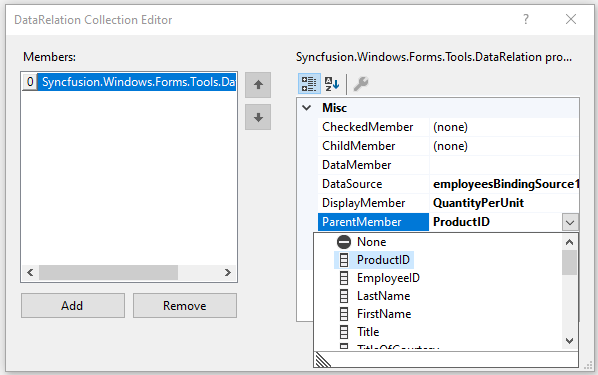Screen dimensions: 598x375
Task: Choose ProductID in the ParentMember list
Action: pos(383,260)
